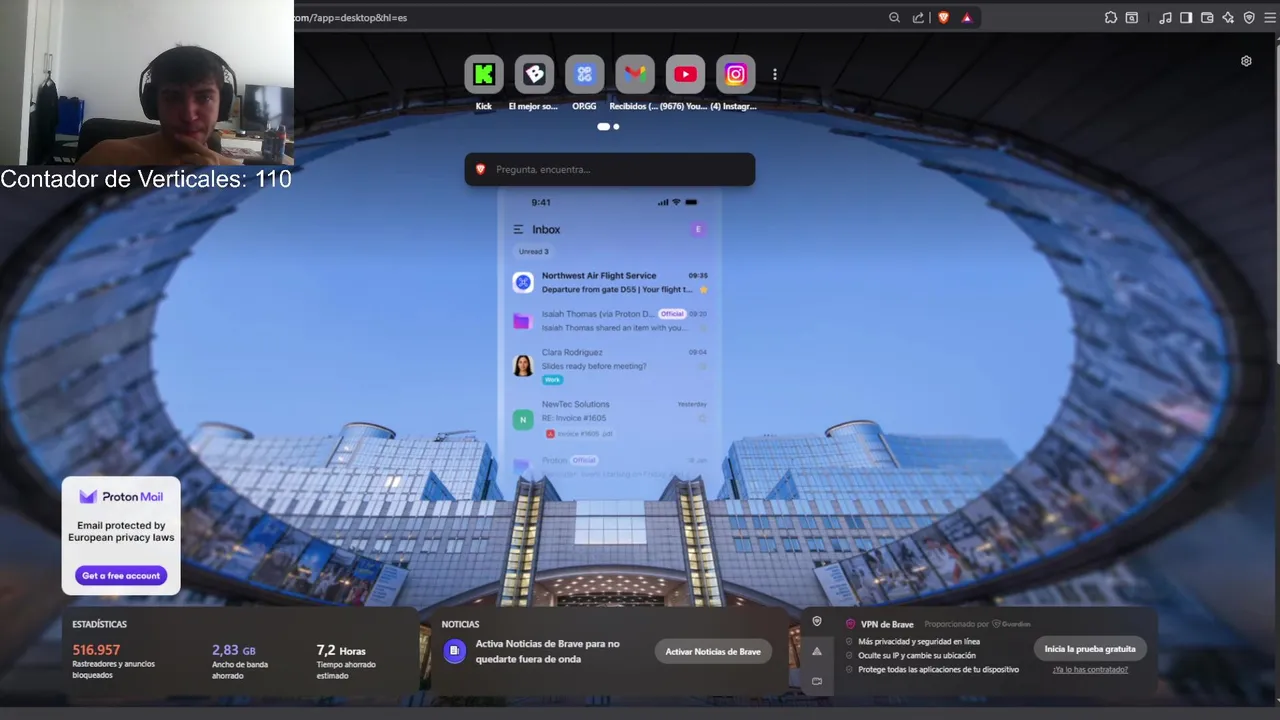Open new tab page settings gear
Screen dimensions: 1280x720
click(1246, 61)
